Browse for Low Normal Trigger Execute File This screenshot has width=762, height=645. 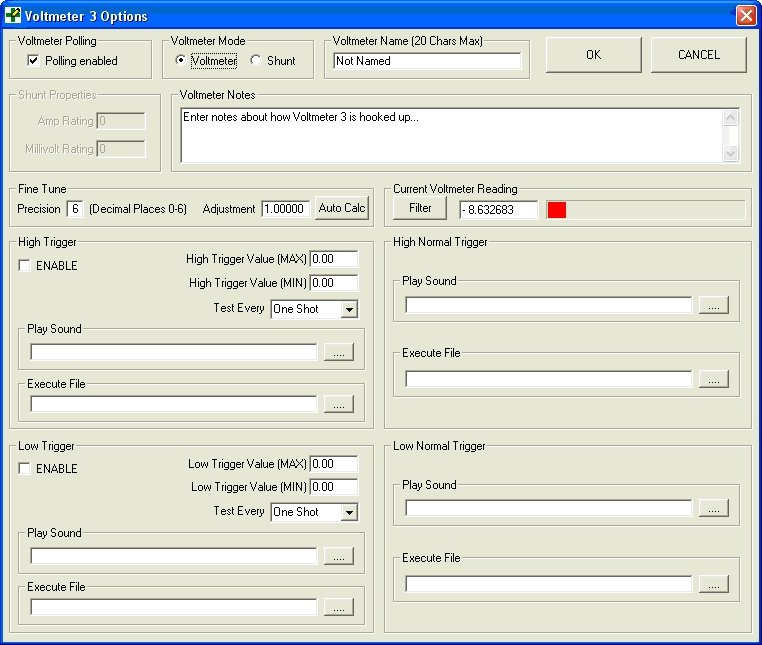pos(713,584)
